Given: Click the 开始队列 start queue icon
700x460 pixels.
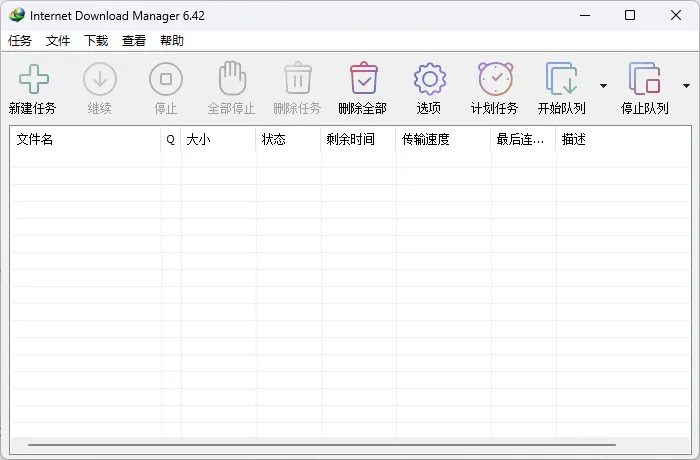Looking at the screenshot, I should [x=562, y=79].
